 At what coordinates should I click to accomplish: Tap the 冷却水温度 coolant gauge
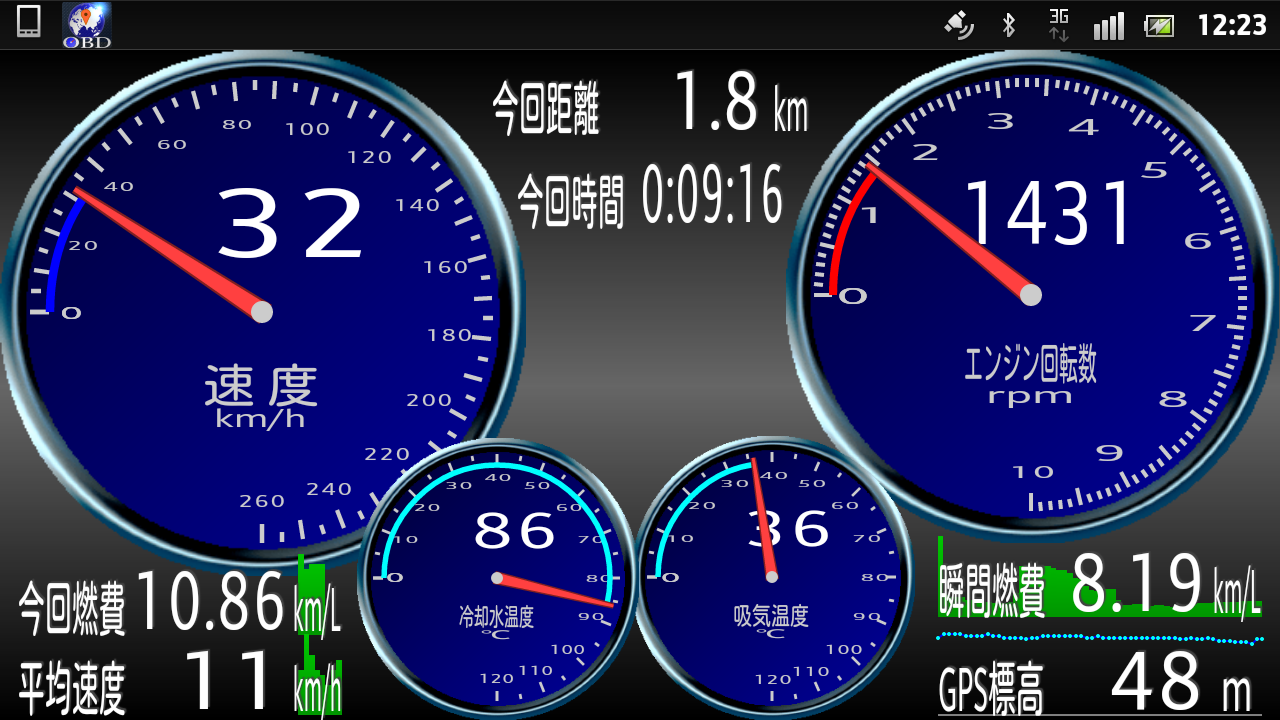click(x=497, y=577)
